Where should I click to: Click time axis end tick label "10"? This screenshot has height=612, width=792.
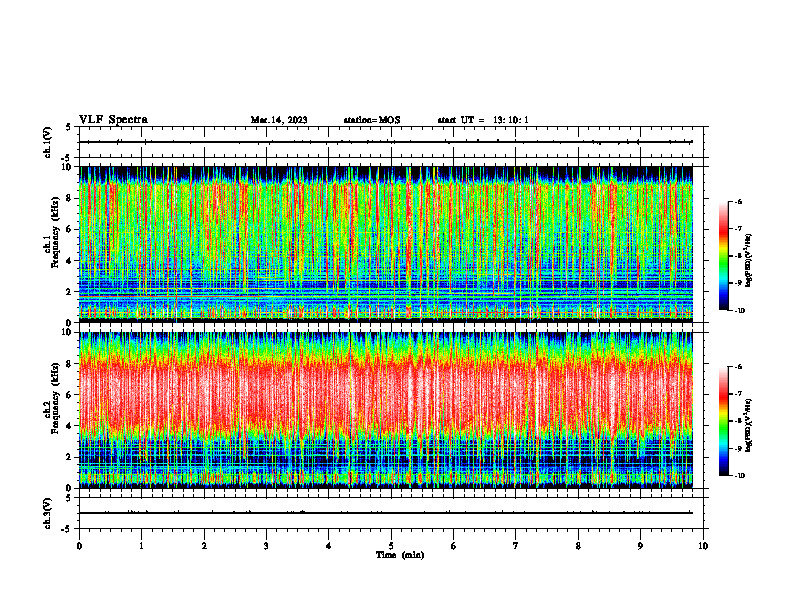(x=703, y=546)
